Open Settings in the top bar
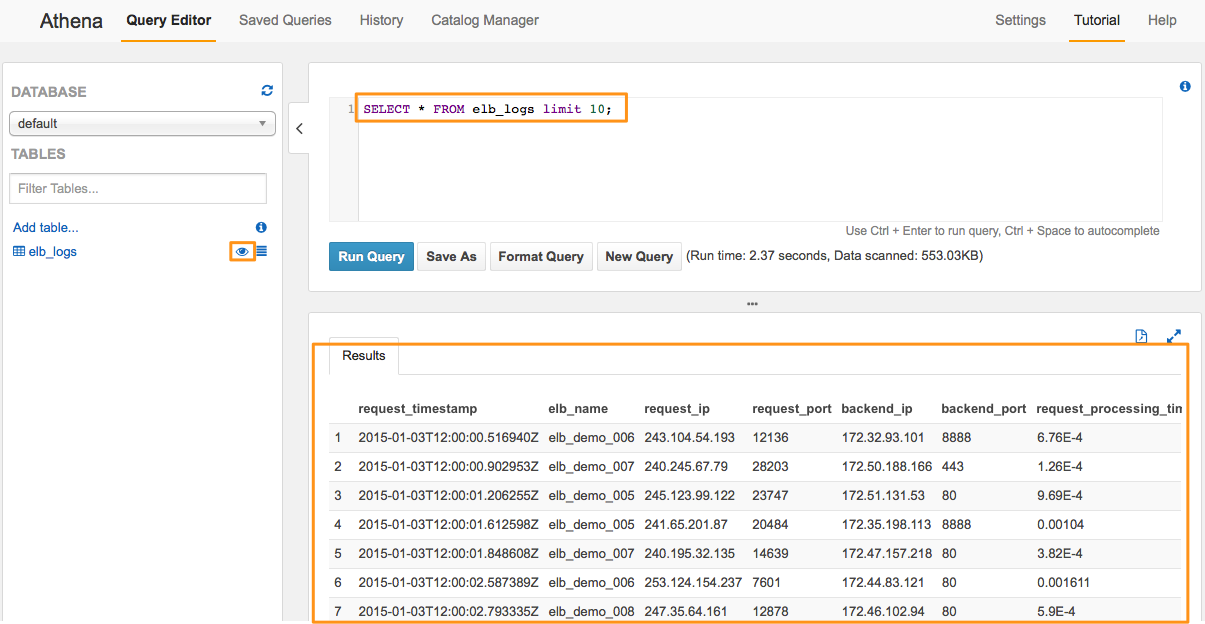Screen dimensions: 1205x624 1020,20
